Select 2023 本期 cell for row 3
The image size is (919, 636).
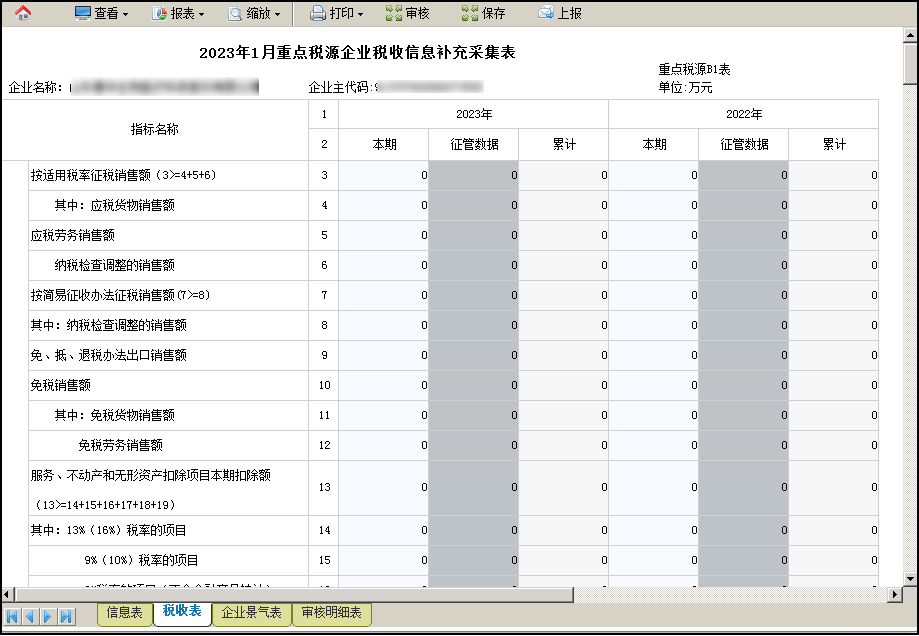click(x=383, y=175)
